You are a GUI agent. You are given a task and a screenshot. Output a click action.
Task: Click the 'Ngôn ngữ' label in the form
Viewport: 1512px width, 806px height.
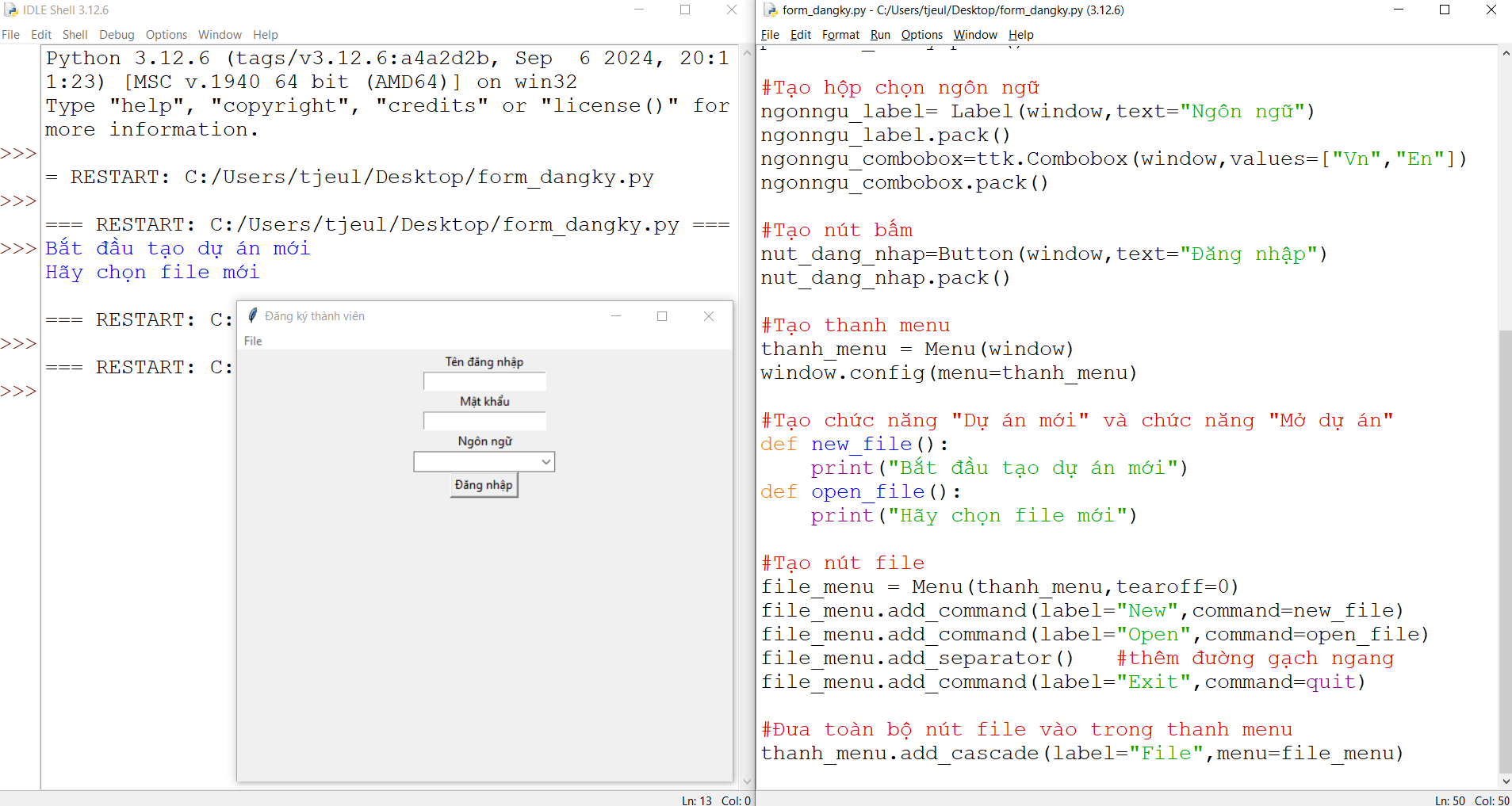pyautogui.click(x=484, y=441)
